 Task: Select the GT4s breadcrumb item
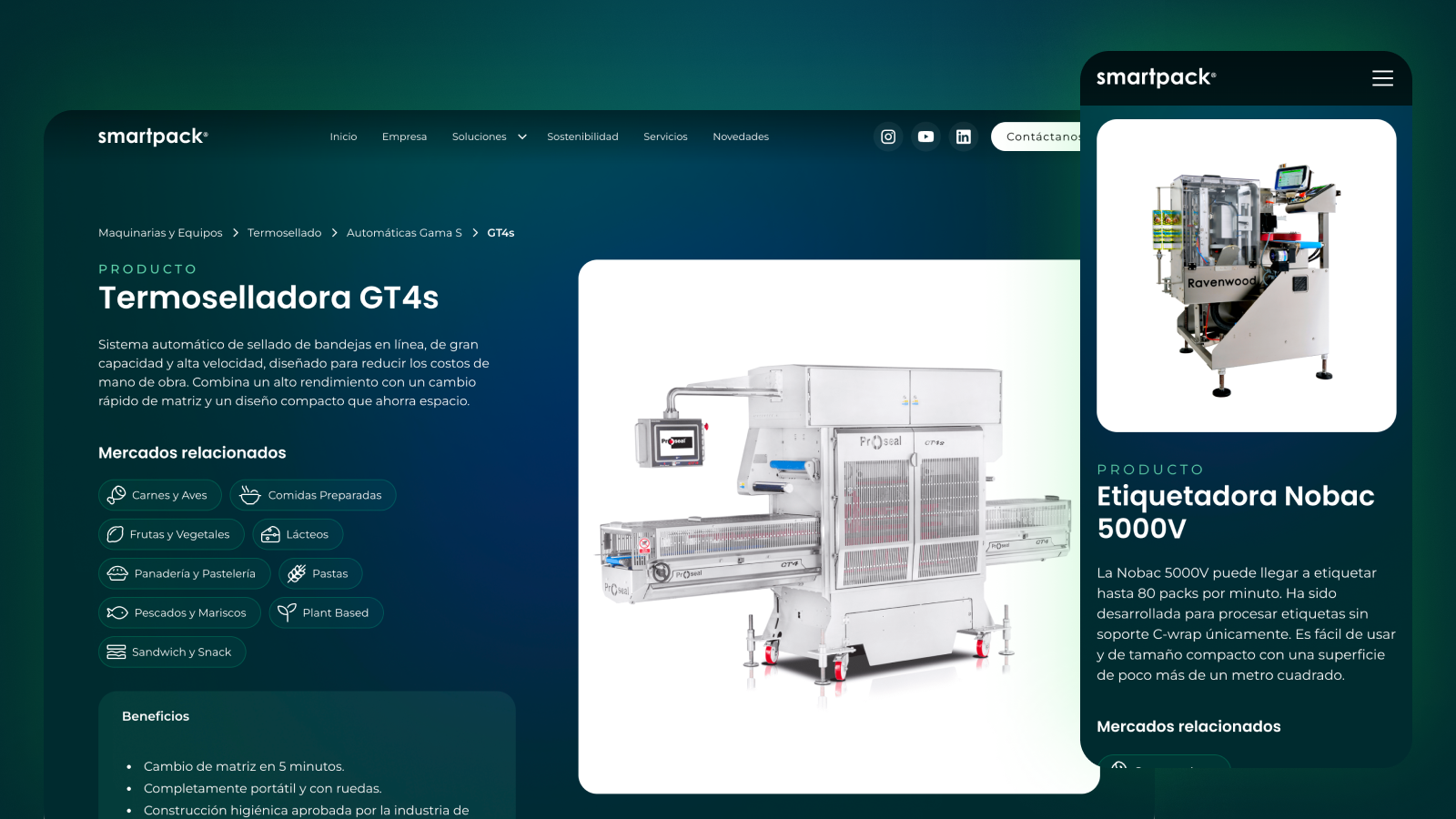coord(500,233)
